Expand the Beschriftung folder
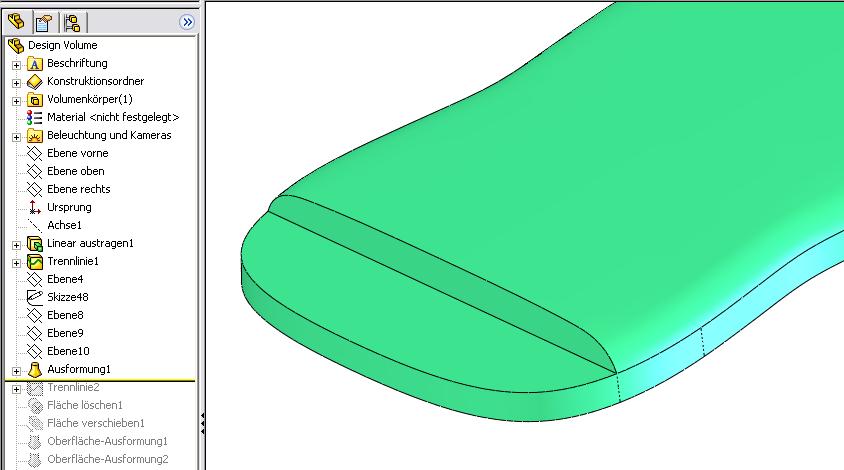Screen dimensions: 844x470 pyautogui.click(x=16, y=65)
